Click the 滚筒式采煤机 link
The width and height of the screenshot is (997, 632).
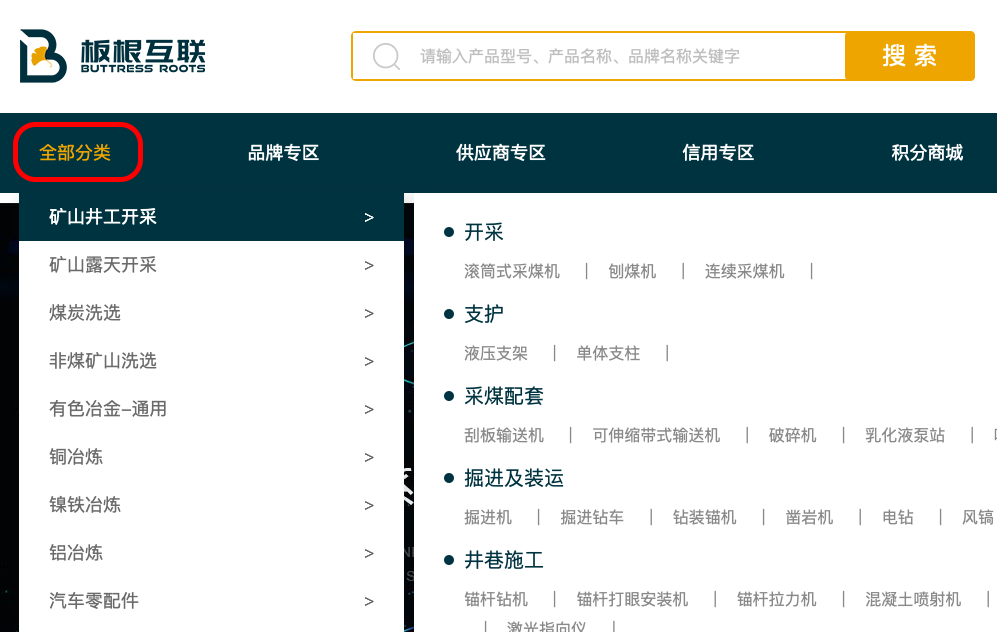point(512,271)
